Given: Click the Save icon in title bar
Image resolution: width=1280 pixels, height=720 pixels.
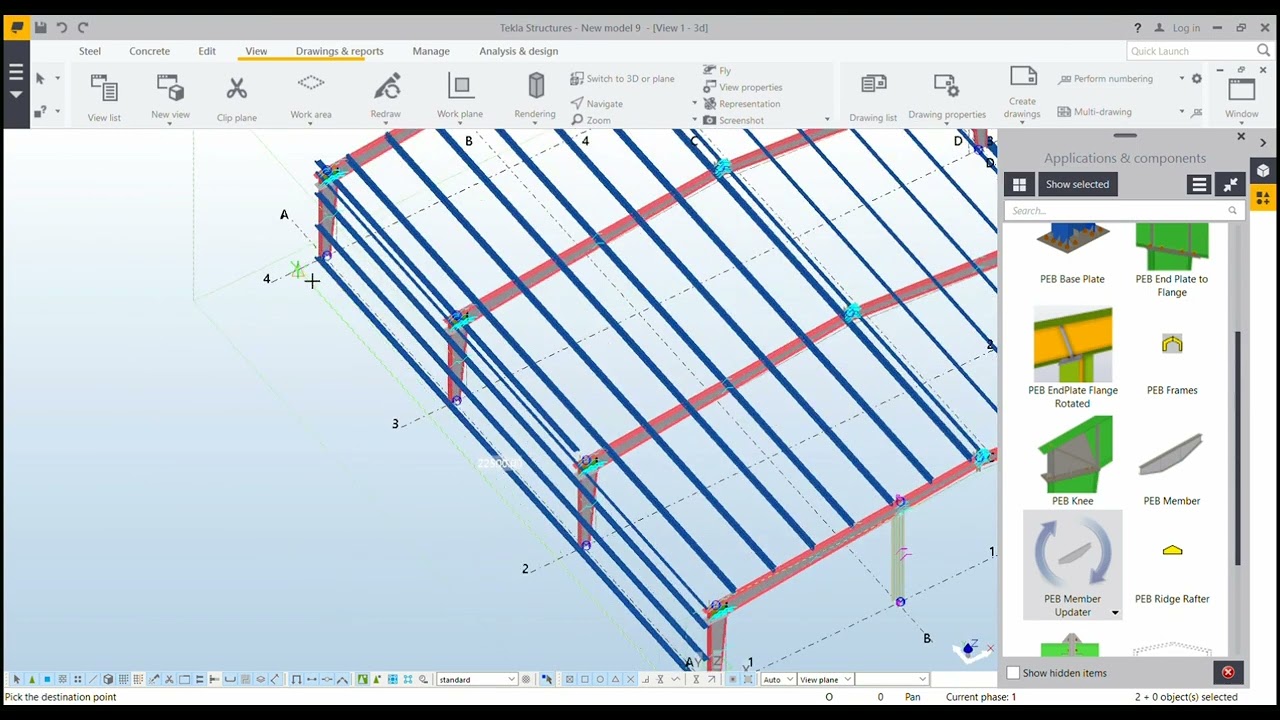Looking at the screenshot, I should 40,28.
